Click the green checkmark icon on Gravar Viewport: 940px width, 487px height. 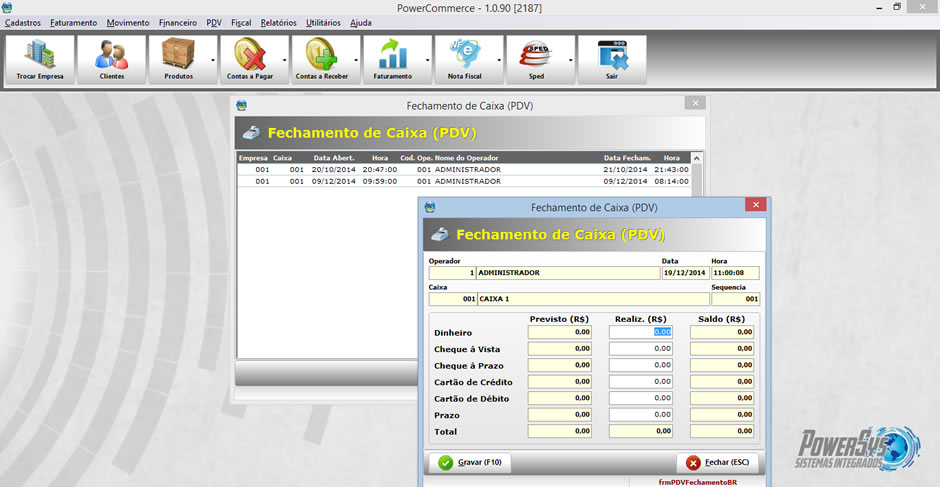coord(445,463)
